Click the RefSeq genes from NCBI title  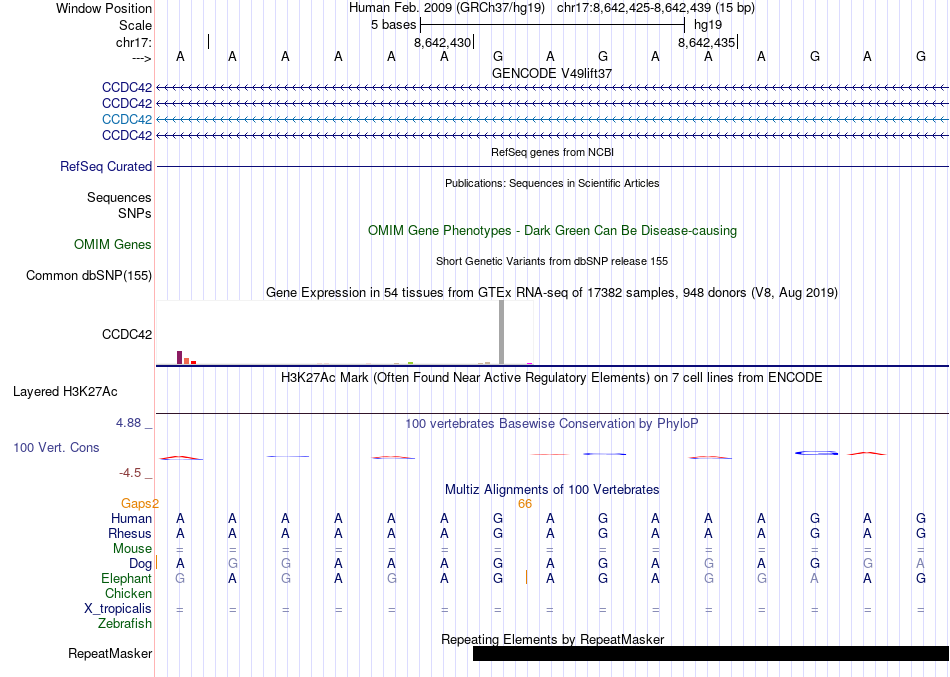[552, 152]
